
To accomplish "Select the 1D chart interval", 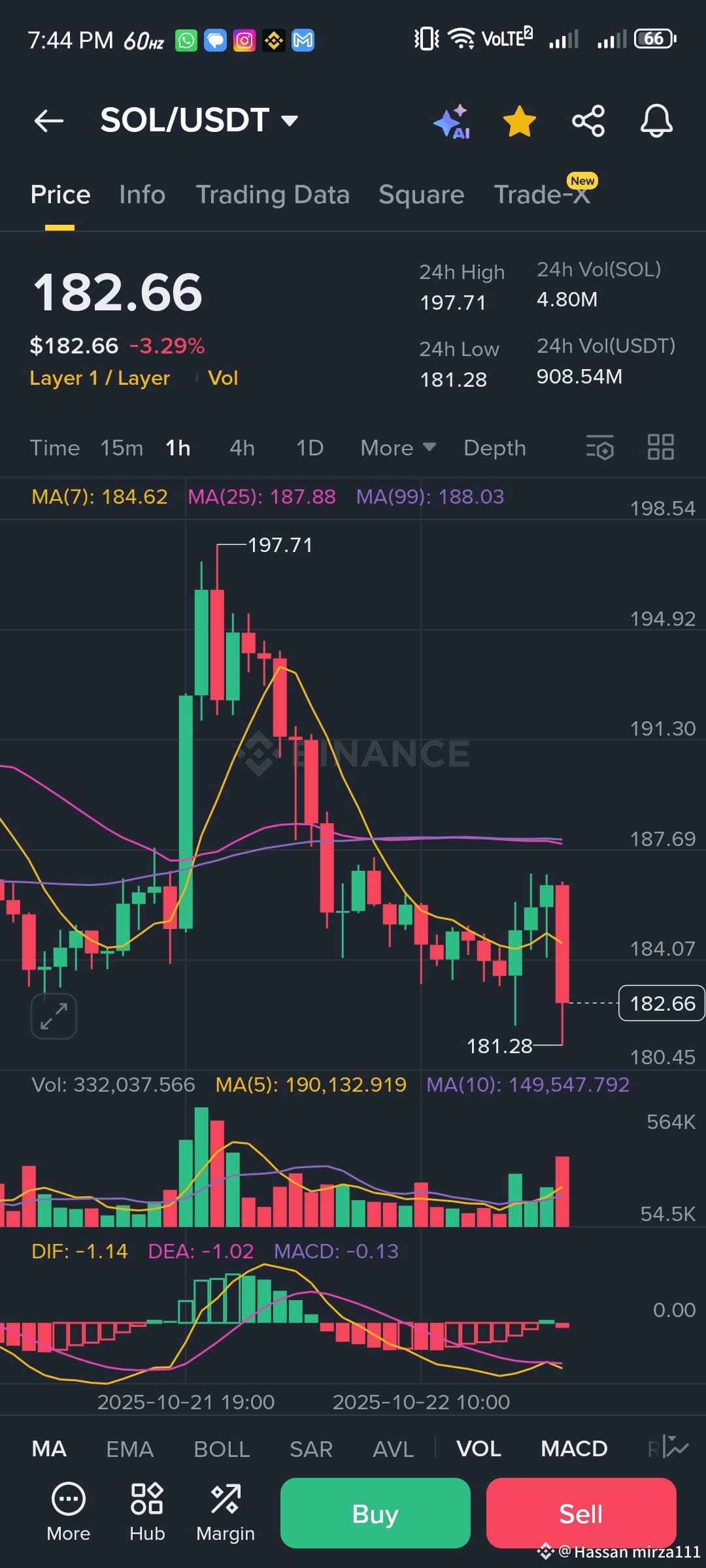I will click(x=310, y=448).
